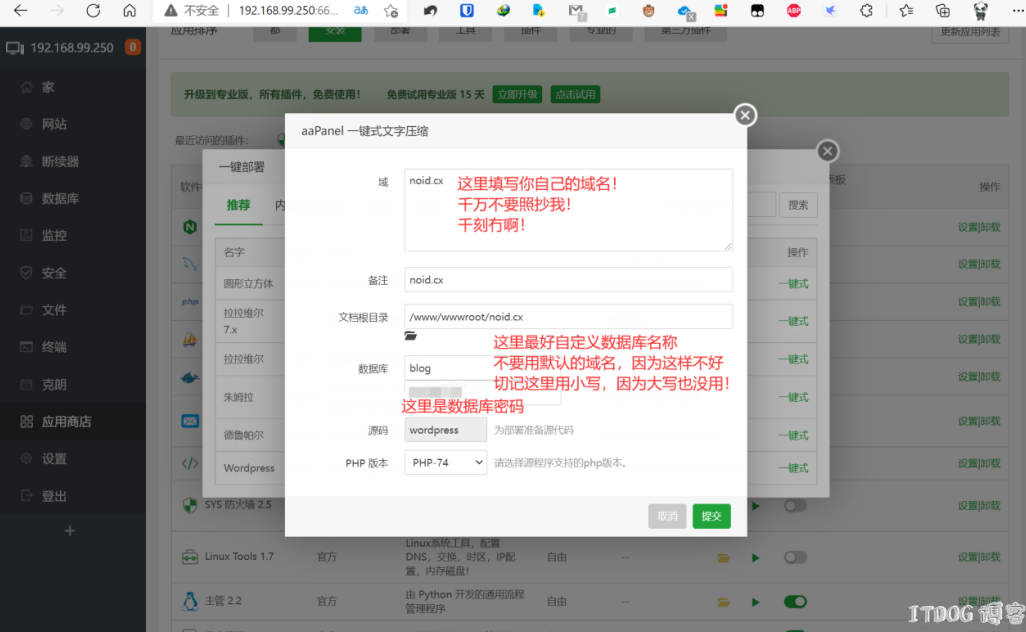Switch to the 推荐 tab
This screenshot has height=632, width=1026.
[238, 205]
